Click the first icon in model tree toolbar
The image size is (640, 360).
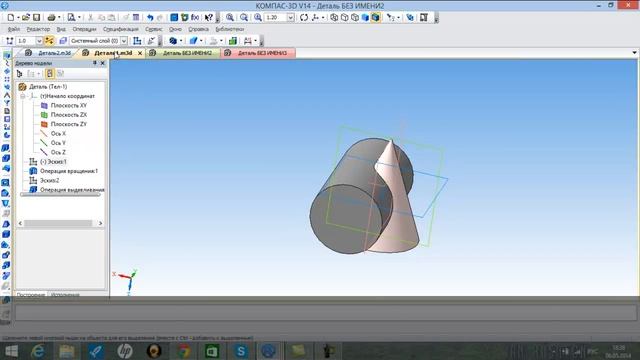[20, 73]
